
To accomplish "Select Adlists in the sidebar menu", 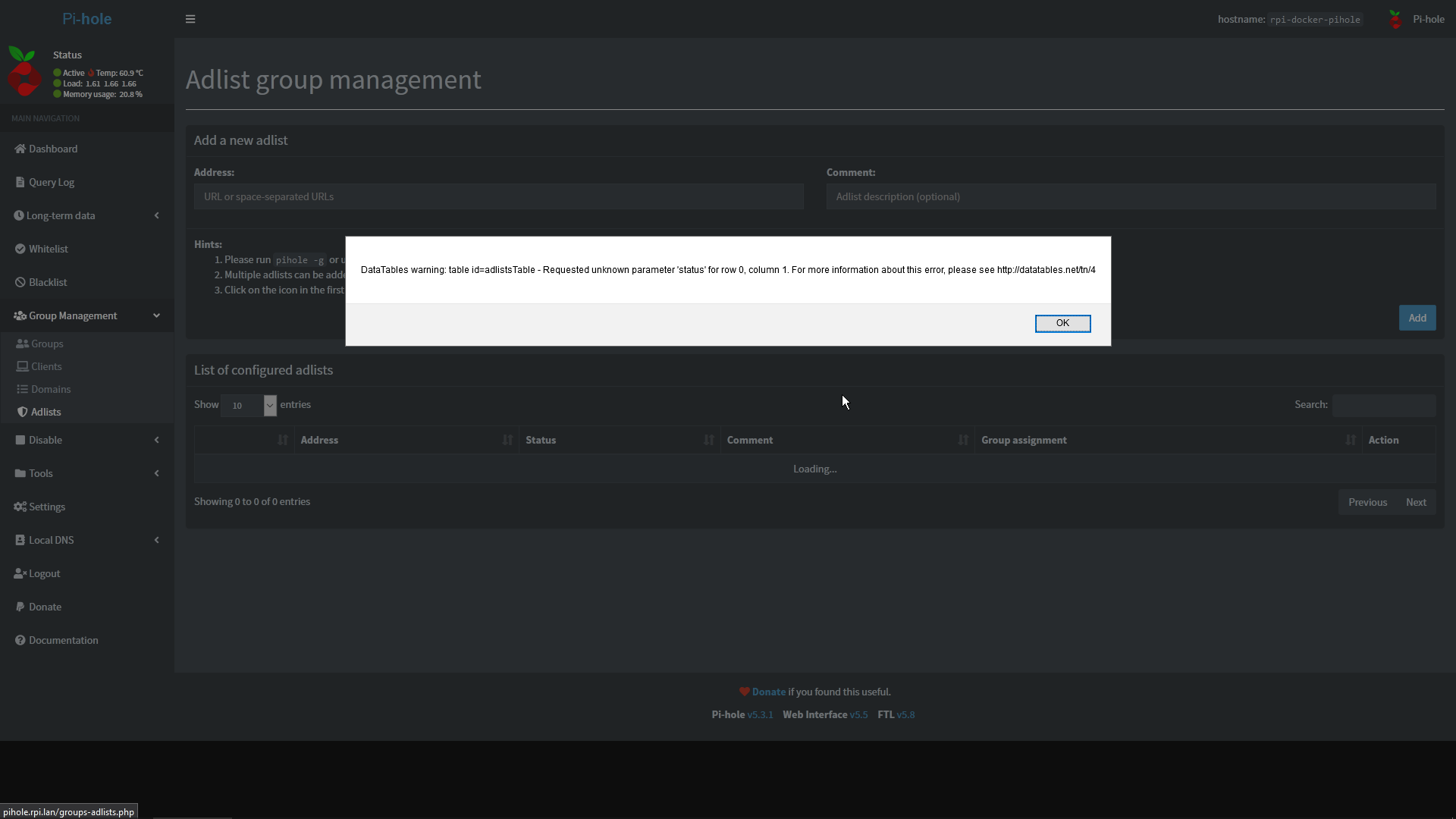I will click(x=47, y=411).
